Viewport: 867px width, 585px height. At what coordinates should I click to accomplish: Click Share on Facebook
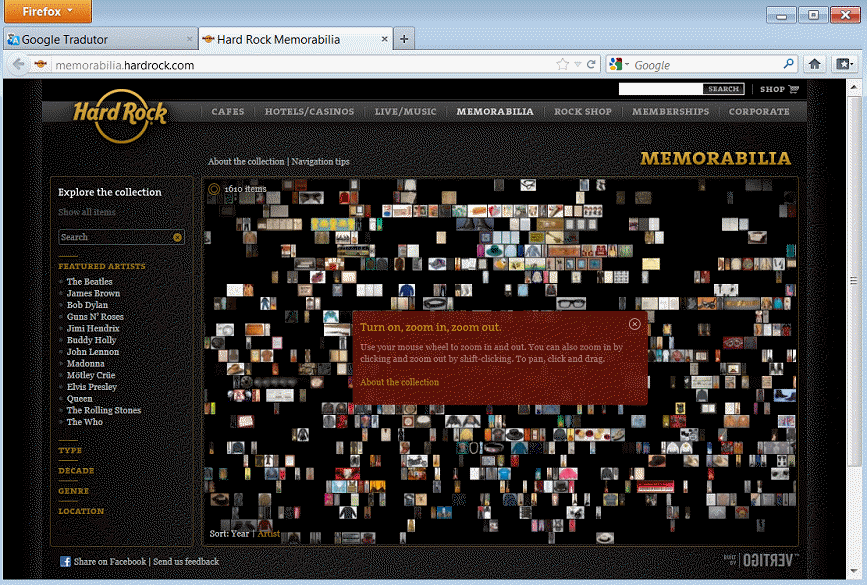[110, 562]
